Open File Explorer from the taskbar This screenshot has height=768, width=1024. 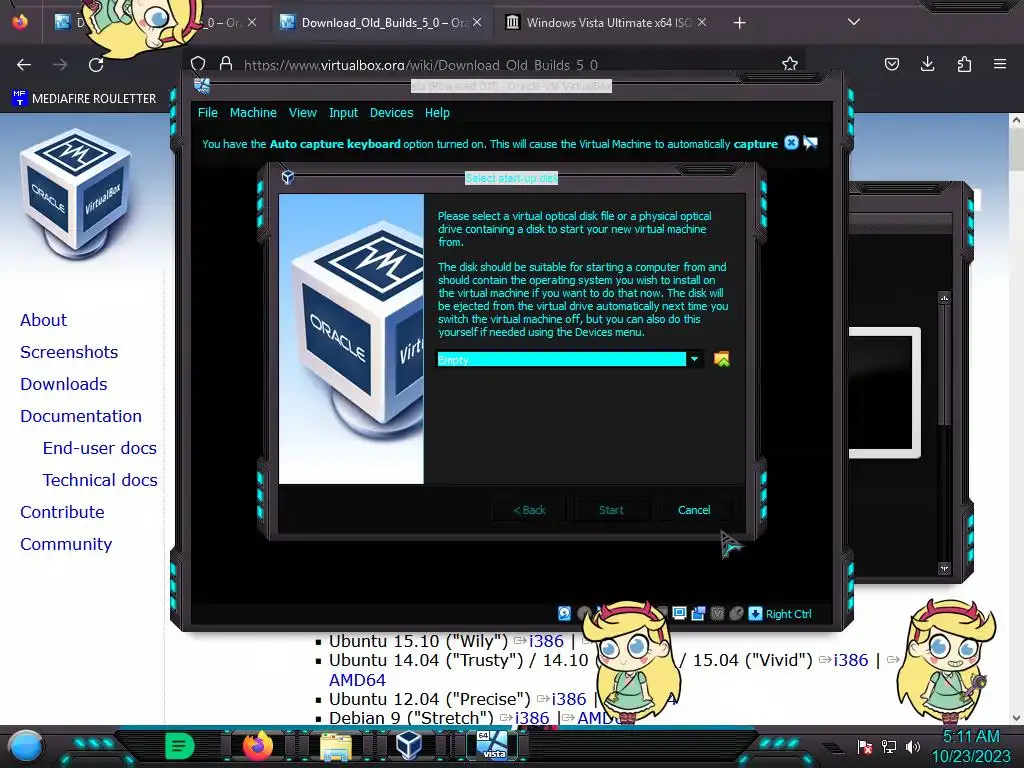(336, 746)
